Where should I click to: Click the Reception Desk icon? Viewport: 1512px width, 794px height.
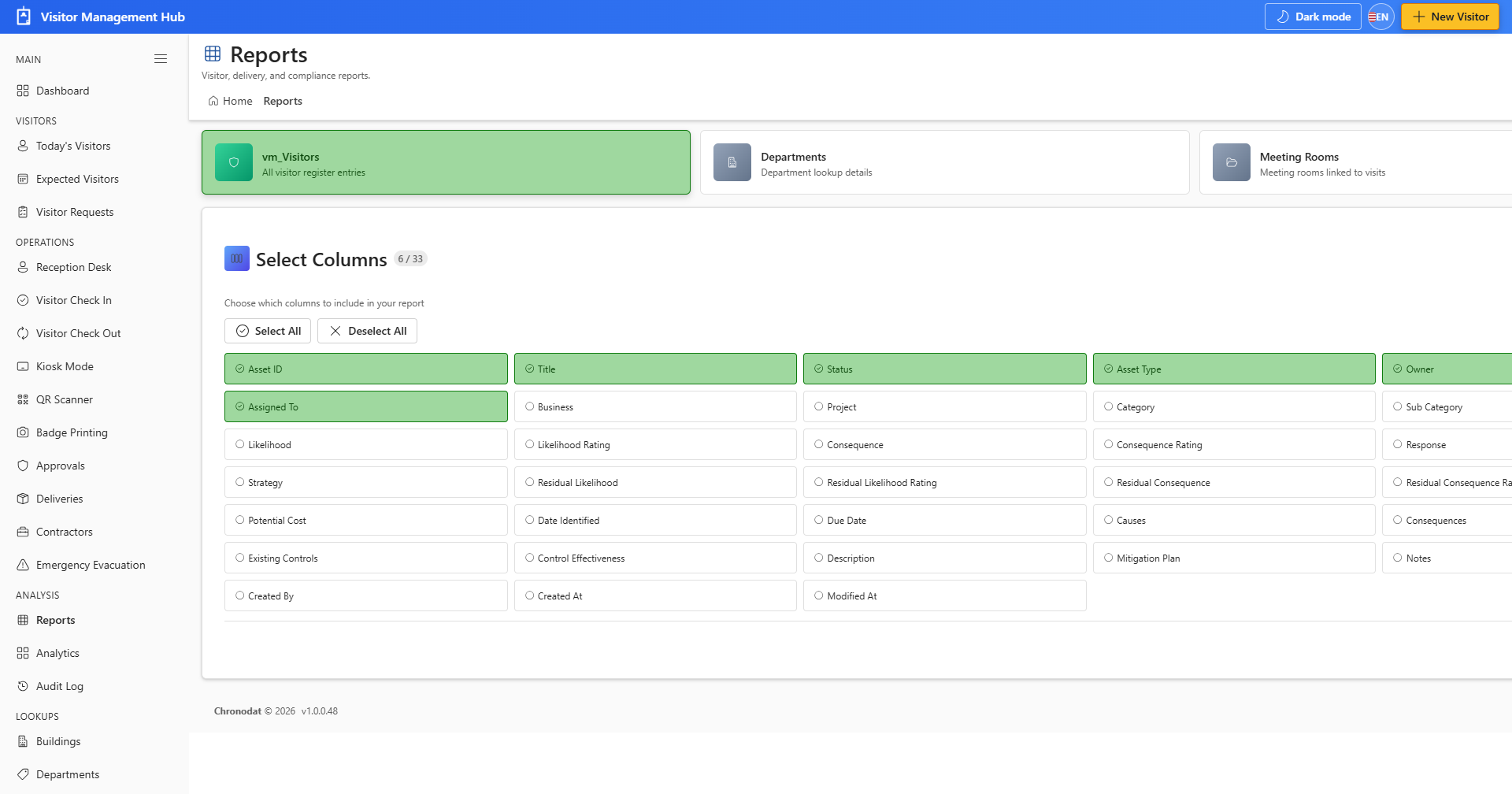(x=23, y=267)
